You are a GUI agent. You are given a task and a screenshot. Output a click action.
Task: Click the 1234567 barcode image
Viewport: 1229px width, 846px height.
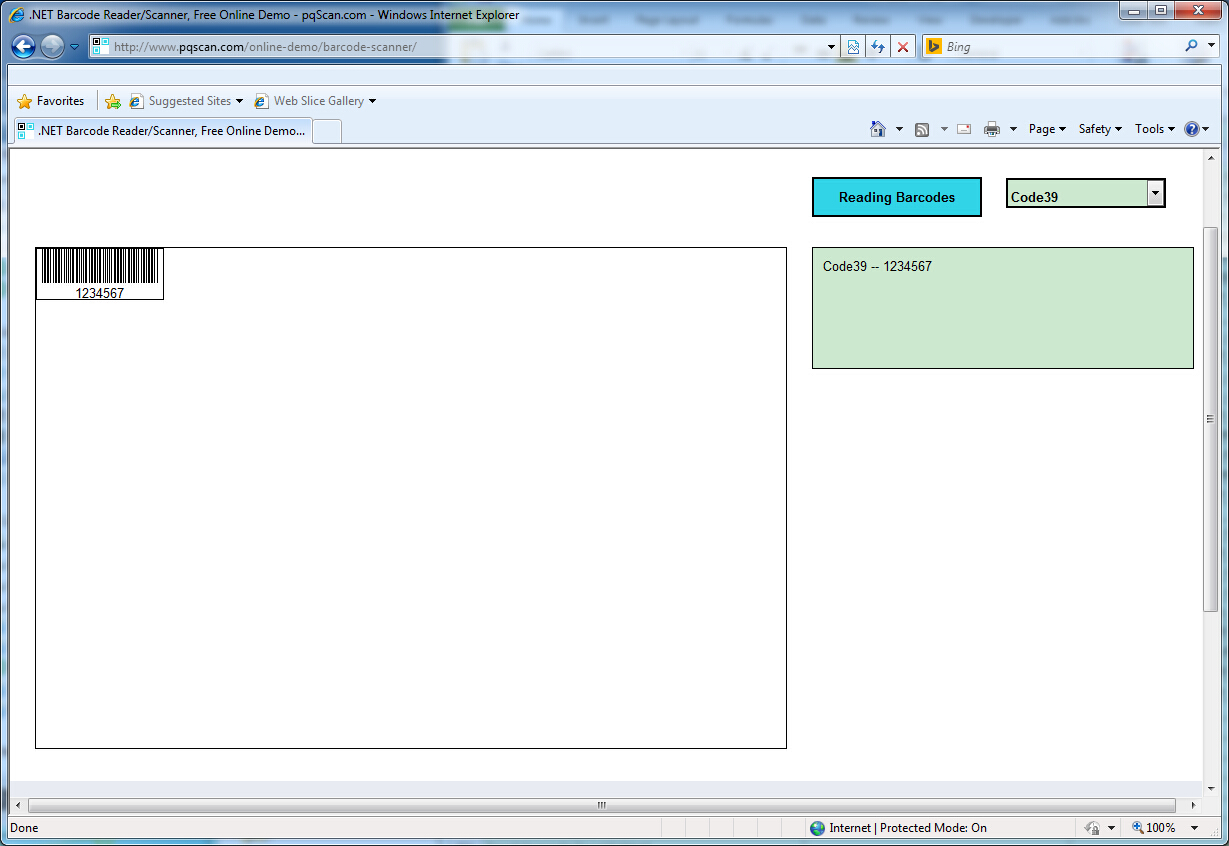tap(100, 274)
